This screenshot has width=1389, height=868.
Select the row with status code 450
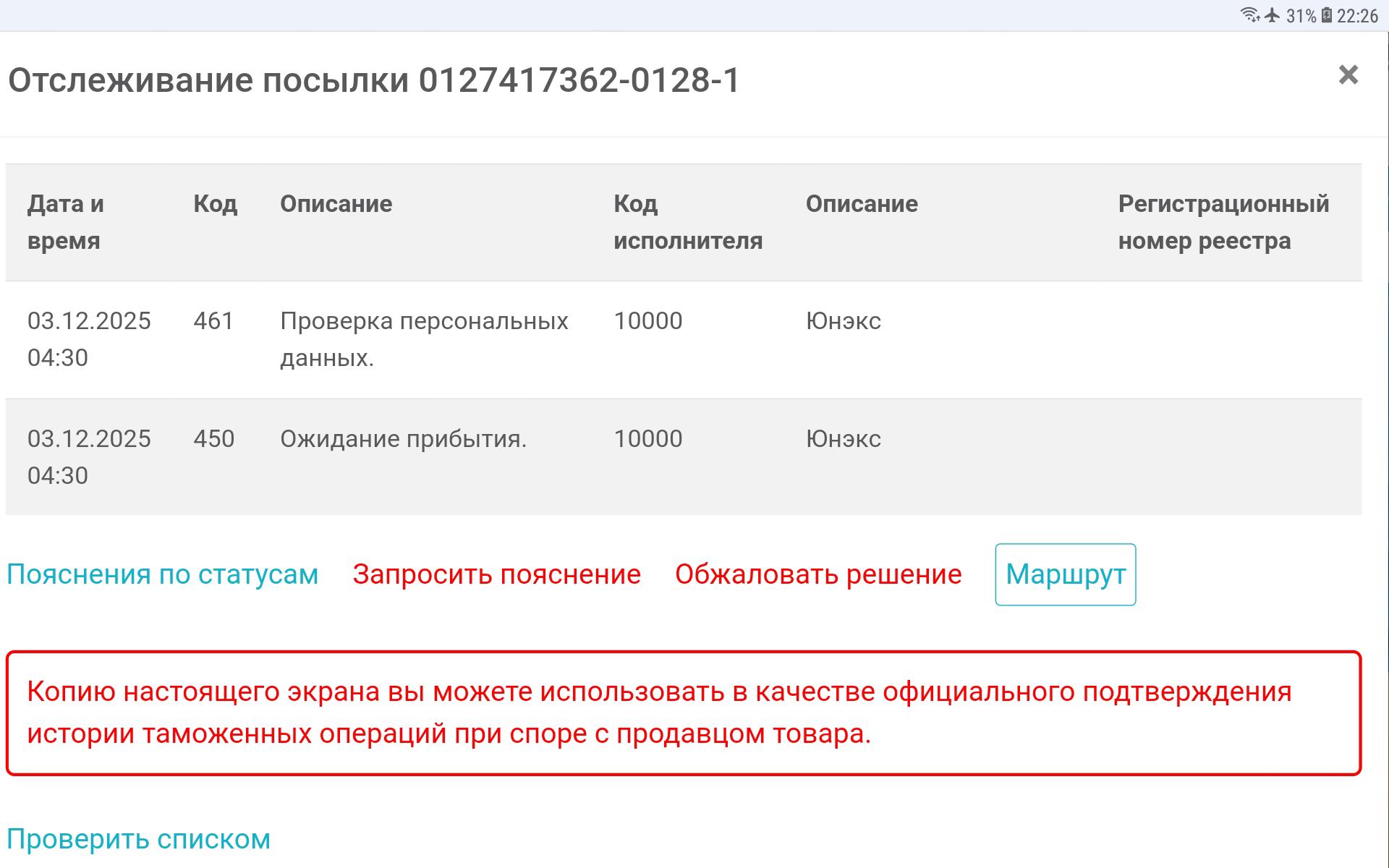(213, 439)
